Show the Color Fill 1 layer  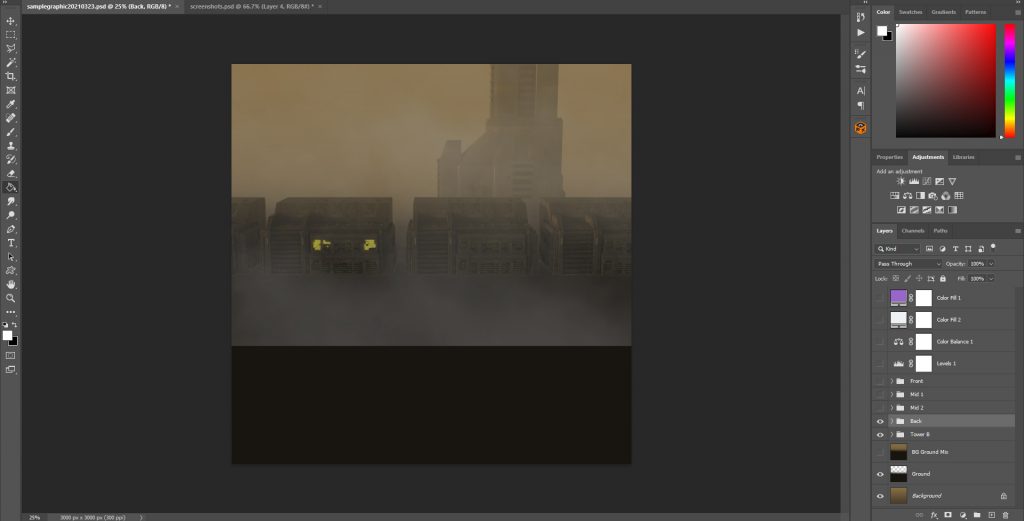880,298
